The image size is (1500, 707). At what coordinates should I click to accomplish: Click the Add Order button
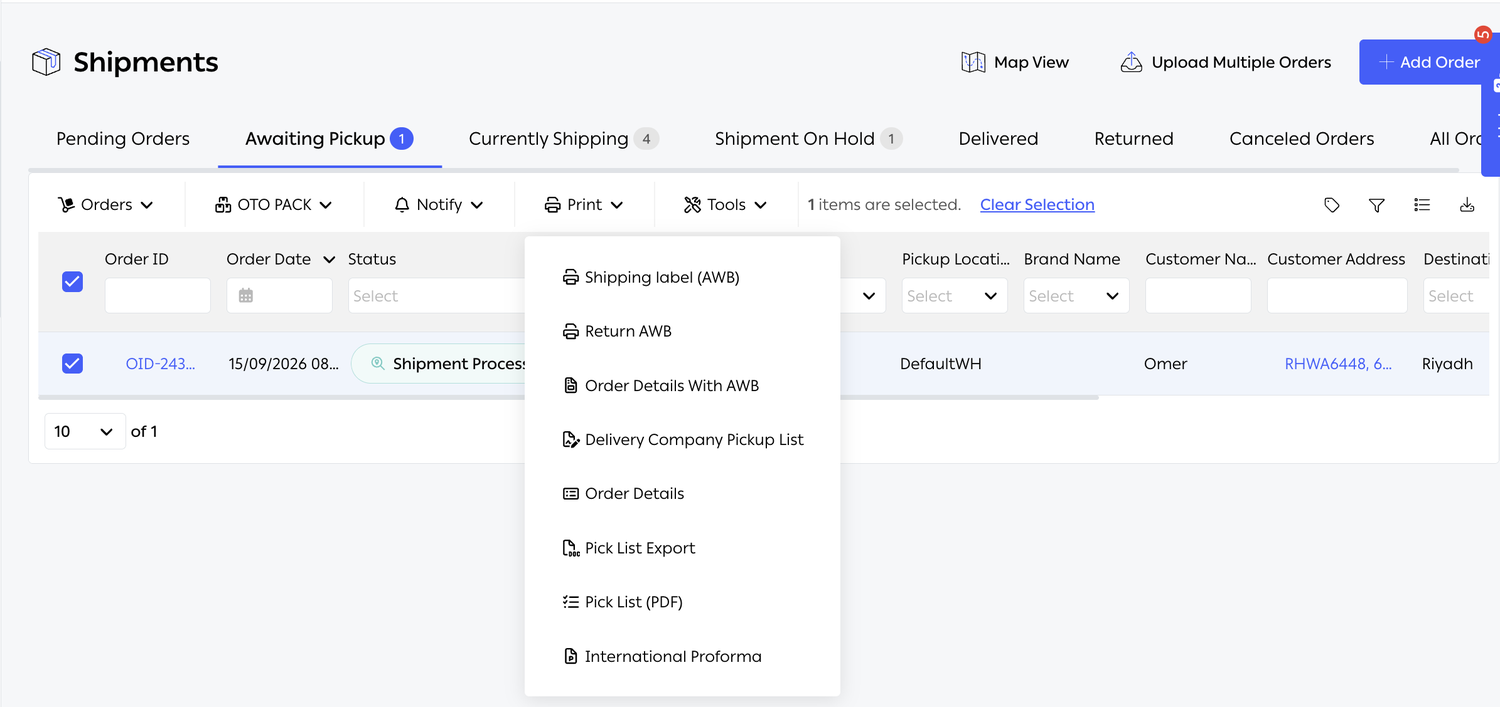coord(1429,62)
